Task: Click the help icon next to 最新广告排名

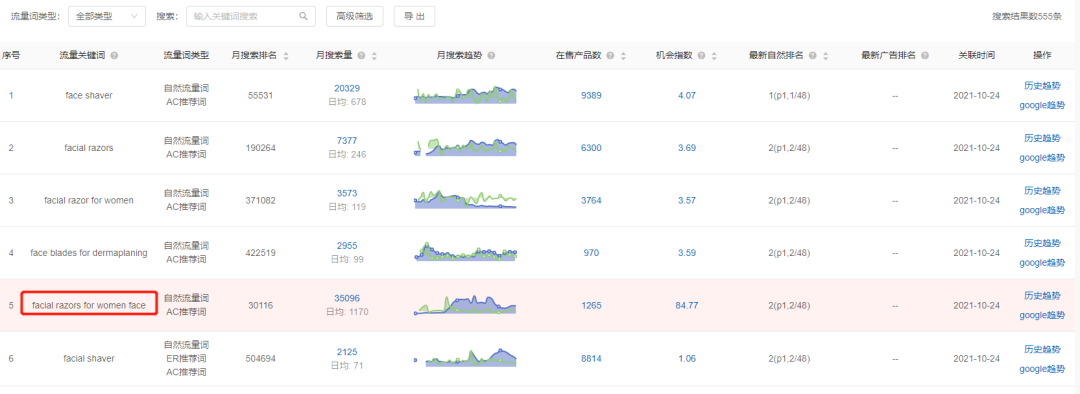Action: point(925,56)
